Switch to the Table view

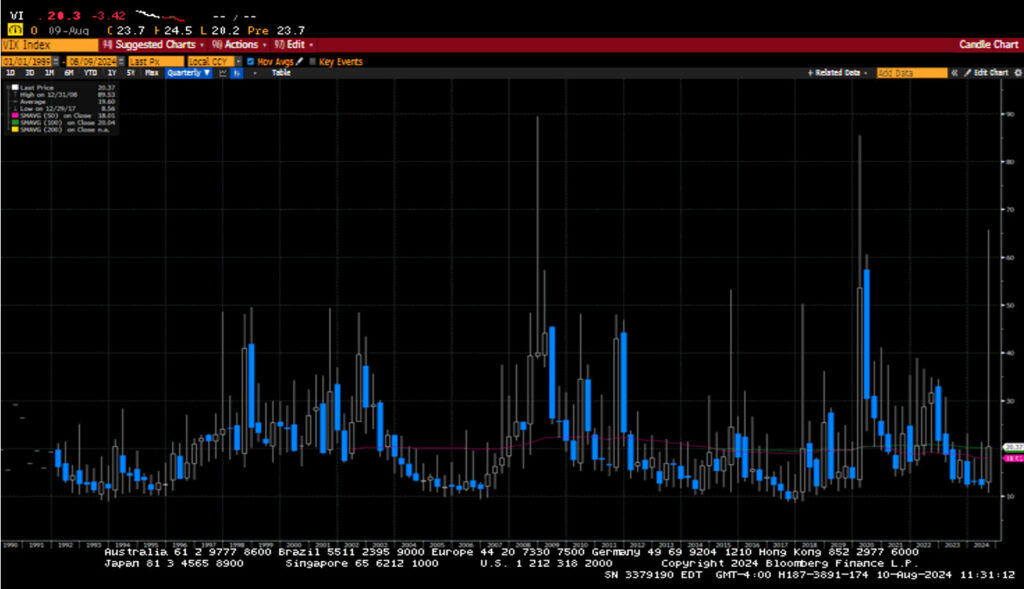282,73
